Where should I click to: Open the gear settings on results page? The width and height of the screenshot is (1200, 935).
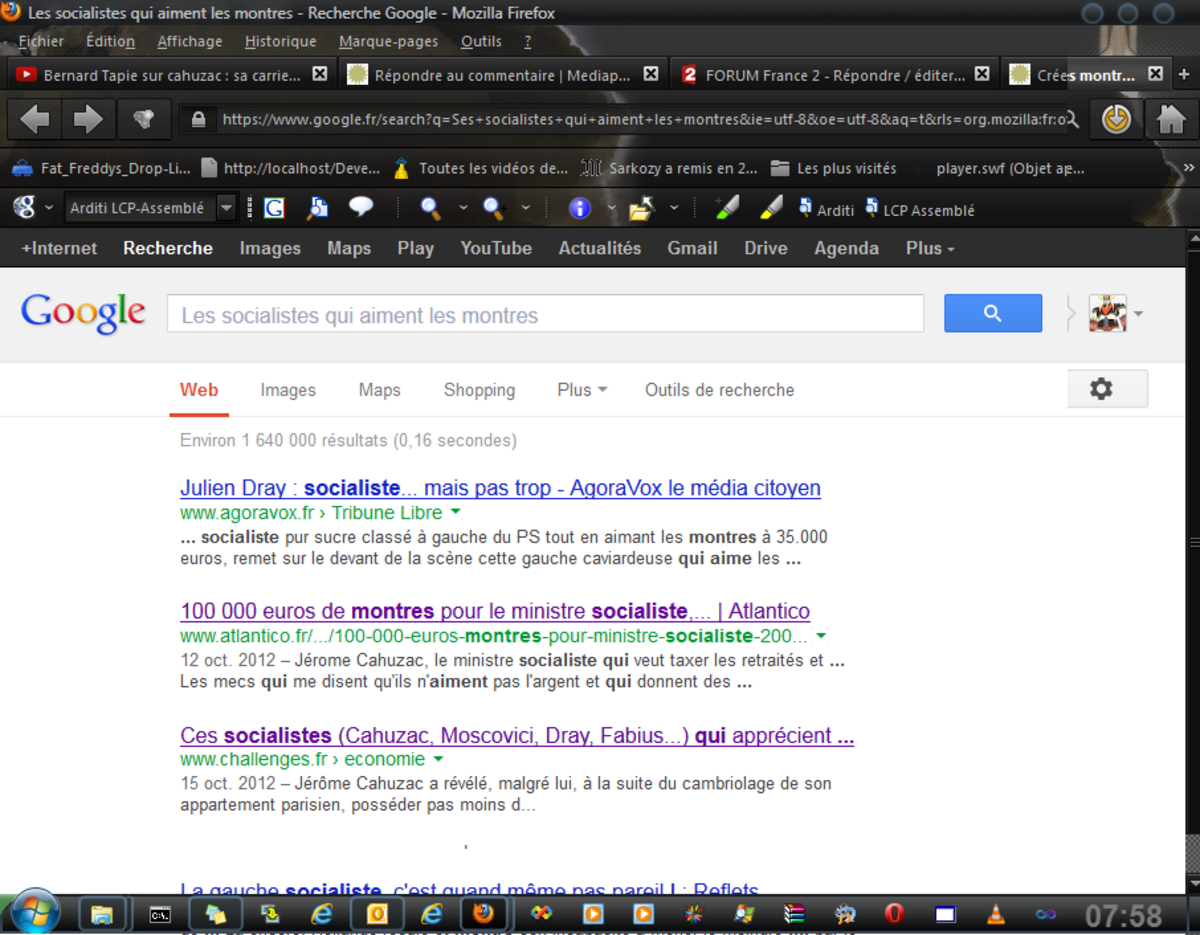pos(1101,389)
